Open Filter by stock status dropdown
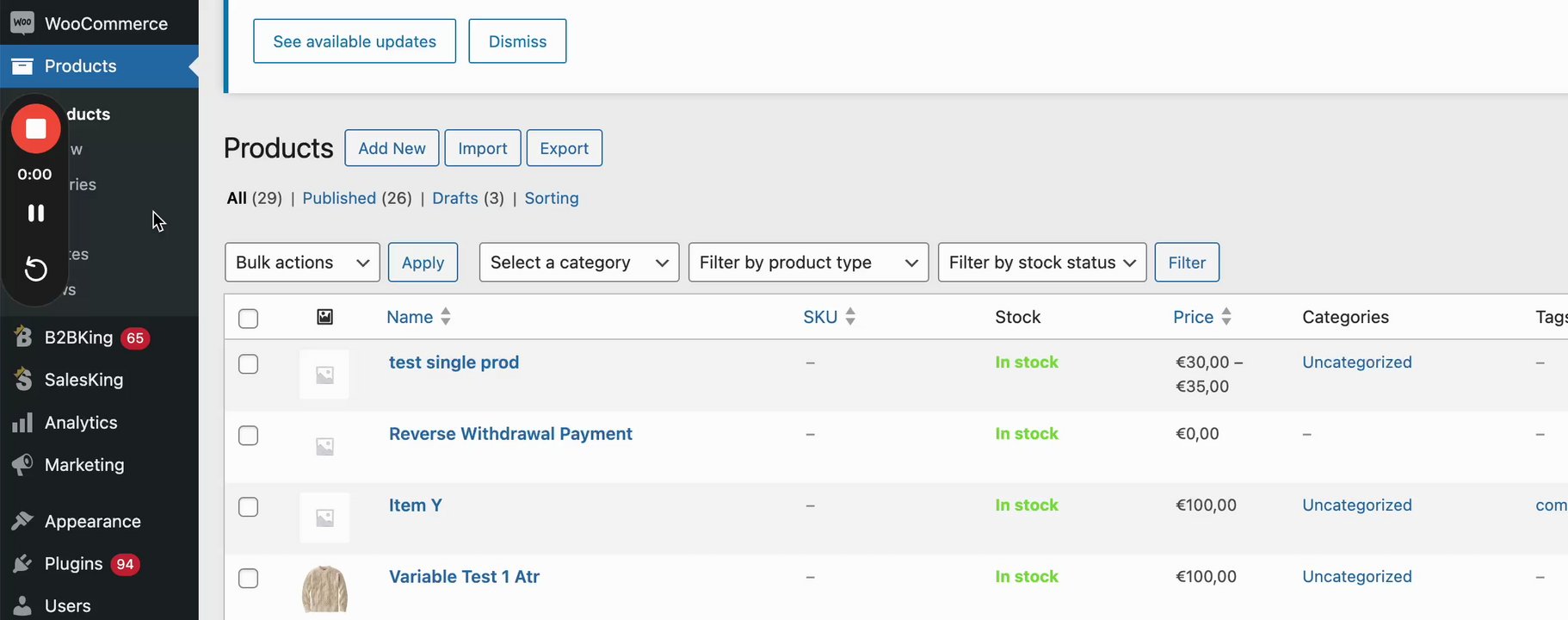1568x620 pixels. [x=1041, y=263]
